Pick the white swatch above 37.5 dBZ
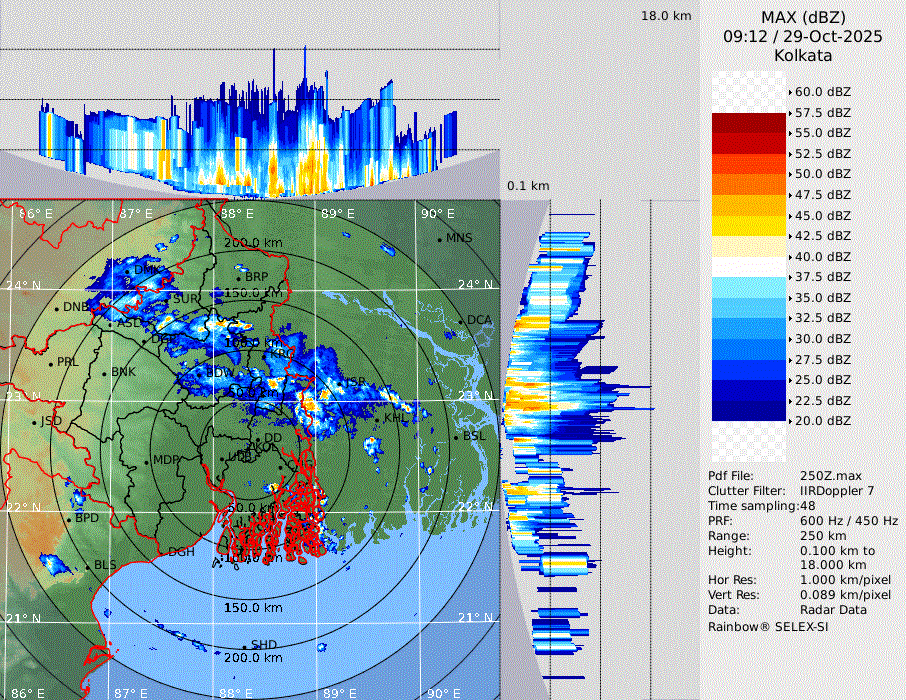The height and width of the screenshot is (700, 906). click(749, 267)
